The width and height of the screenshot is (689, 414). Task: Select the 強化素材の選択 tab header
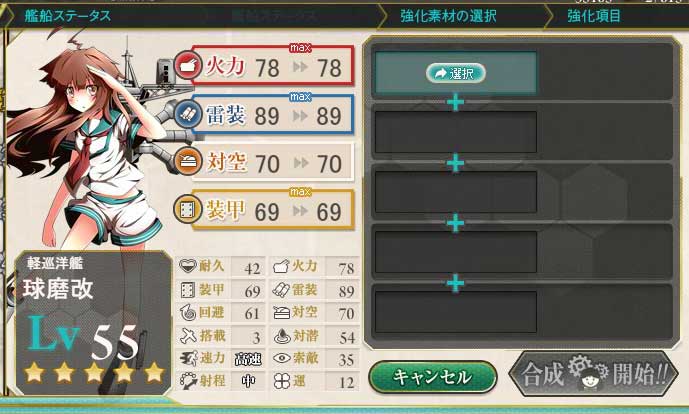[x=448, y=16]
